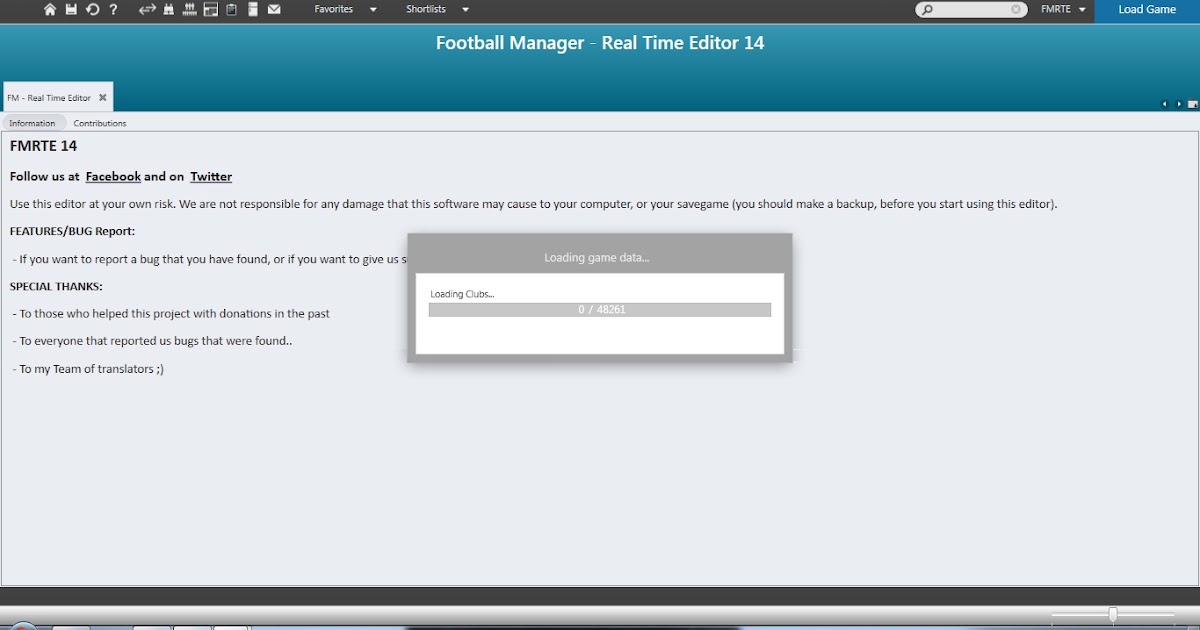Click the Load Game button
Viewport: 1200px width, 630px height.
[x=1147, y=10]
